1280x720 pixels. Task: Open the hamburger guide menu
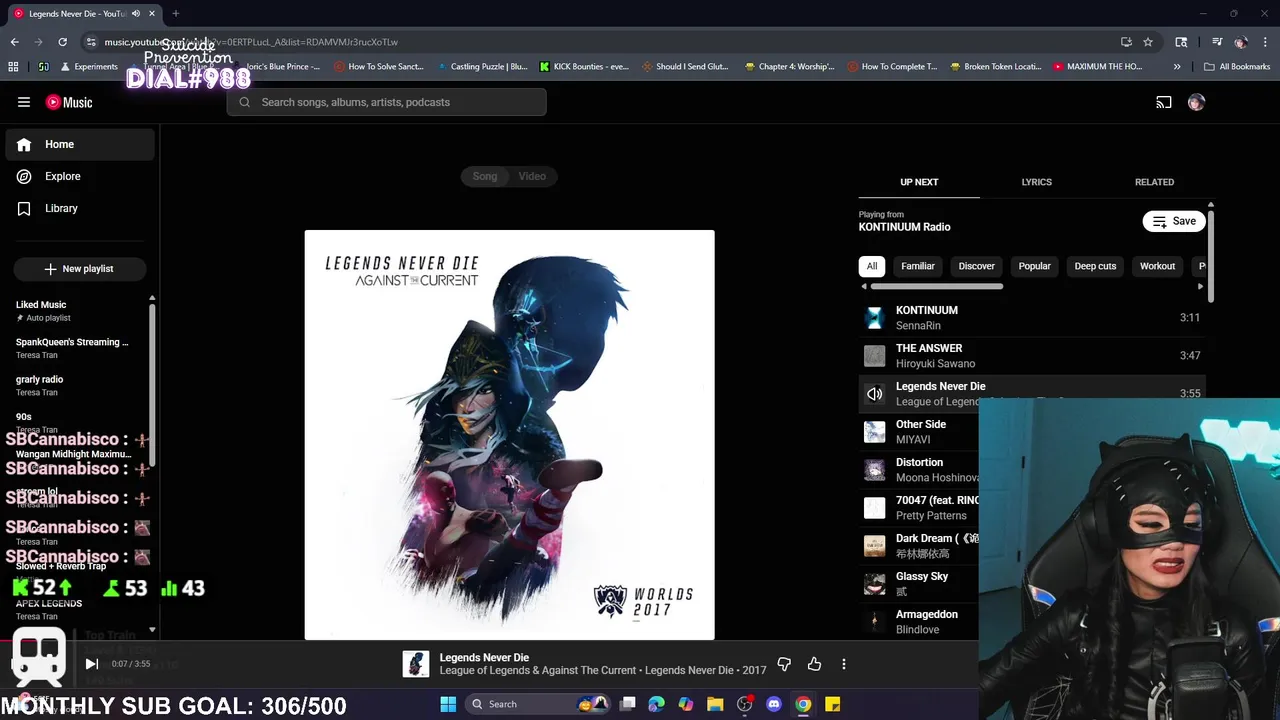pos(24,102)
